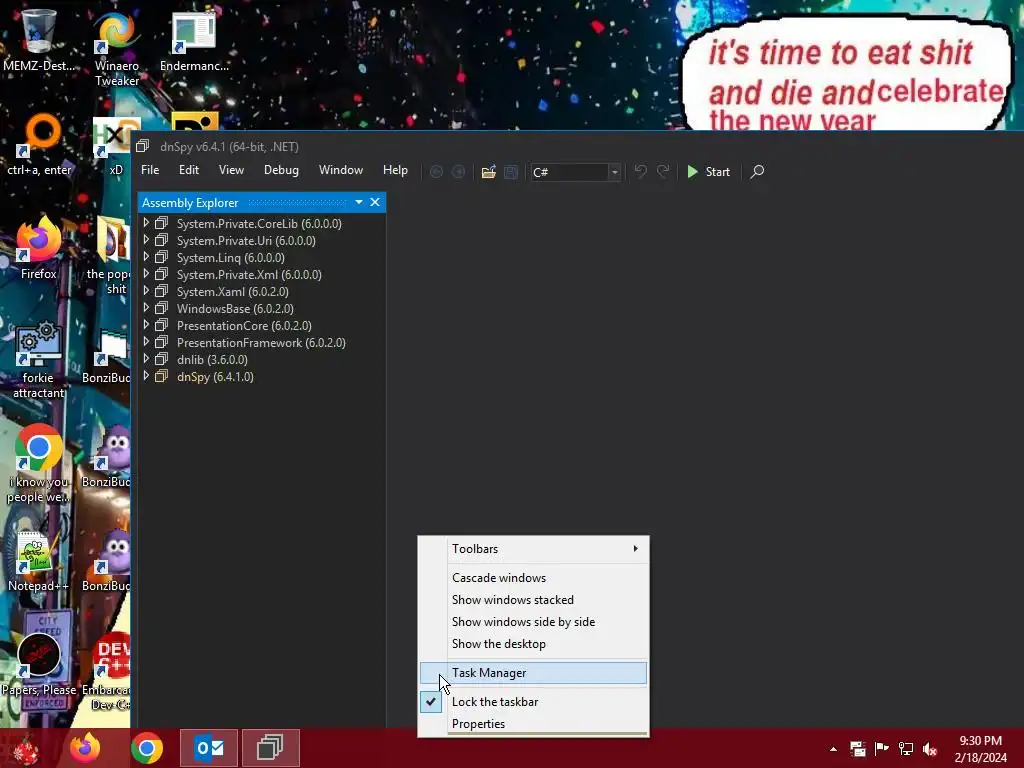This screenshot has height=768, width=1024.
Task: Select the PresentationFramework (6.0.2.0) assembly
Action: [x=261, y=342]
